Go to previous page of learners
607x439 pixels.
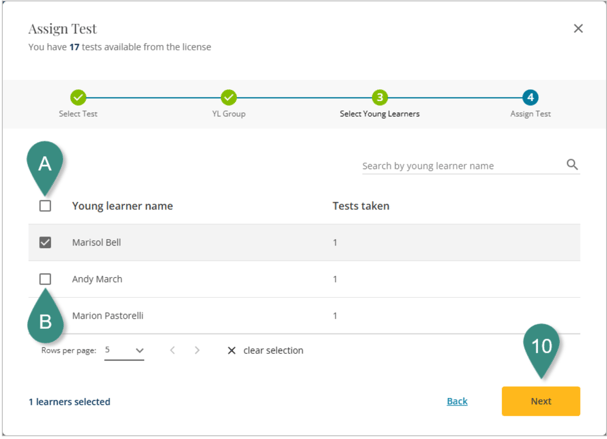coord(172,351)
